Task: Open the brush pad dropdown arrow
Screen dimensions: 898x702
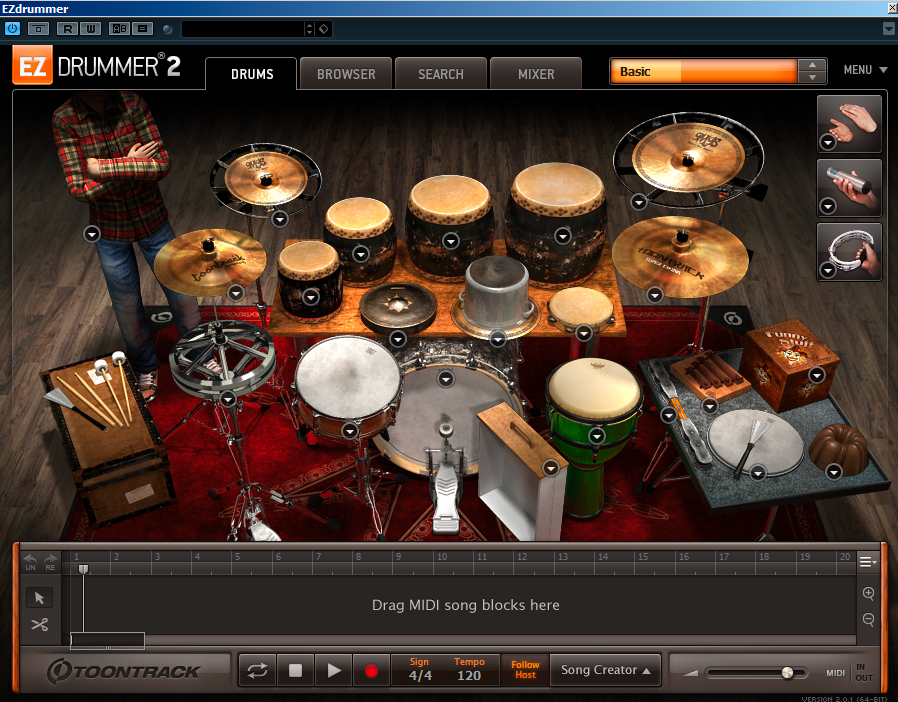Action: click(758, 473)
